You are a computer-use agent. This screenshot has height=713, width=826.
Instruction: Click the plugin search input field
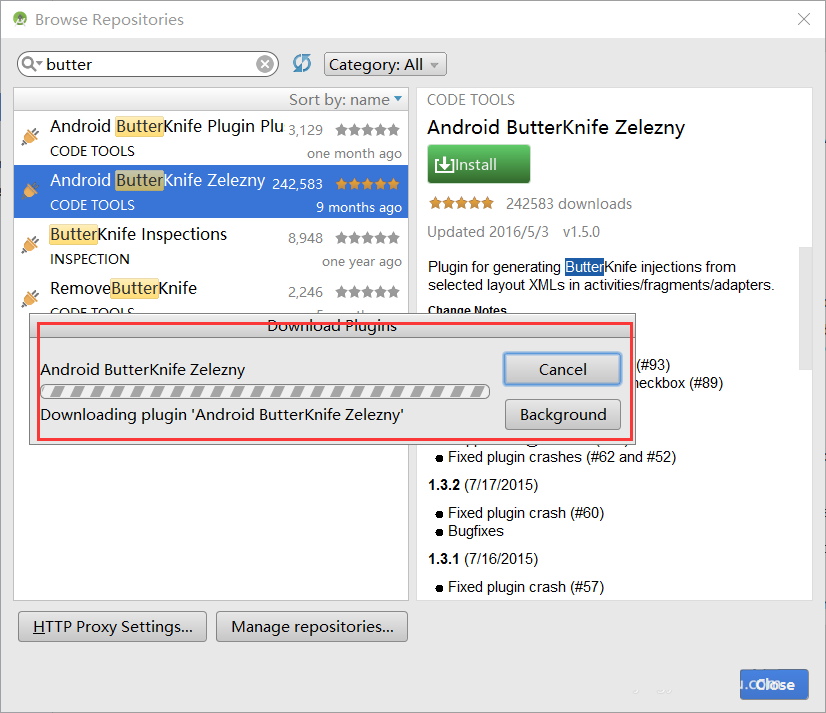(x=150, y=64)
